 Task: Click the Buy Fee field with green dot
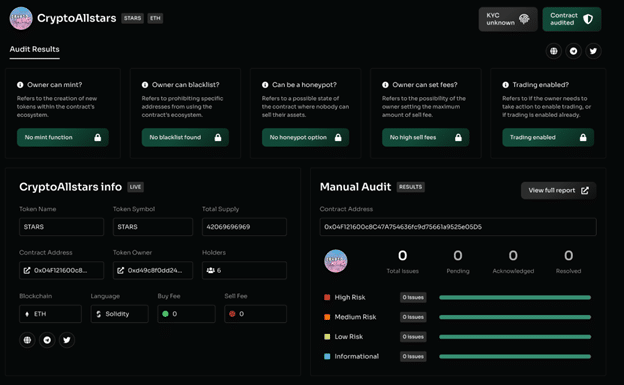pos(186,314)
